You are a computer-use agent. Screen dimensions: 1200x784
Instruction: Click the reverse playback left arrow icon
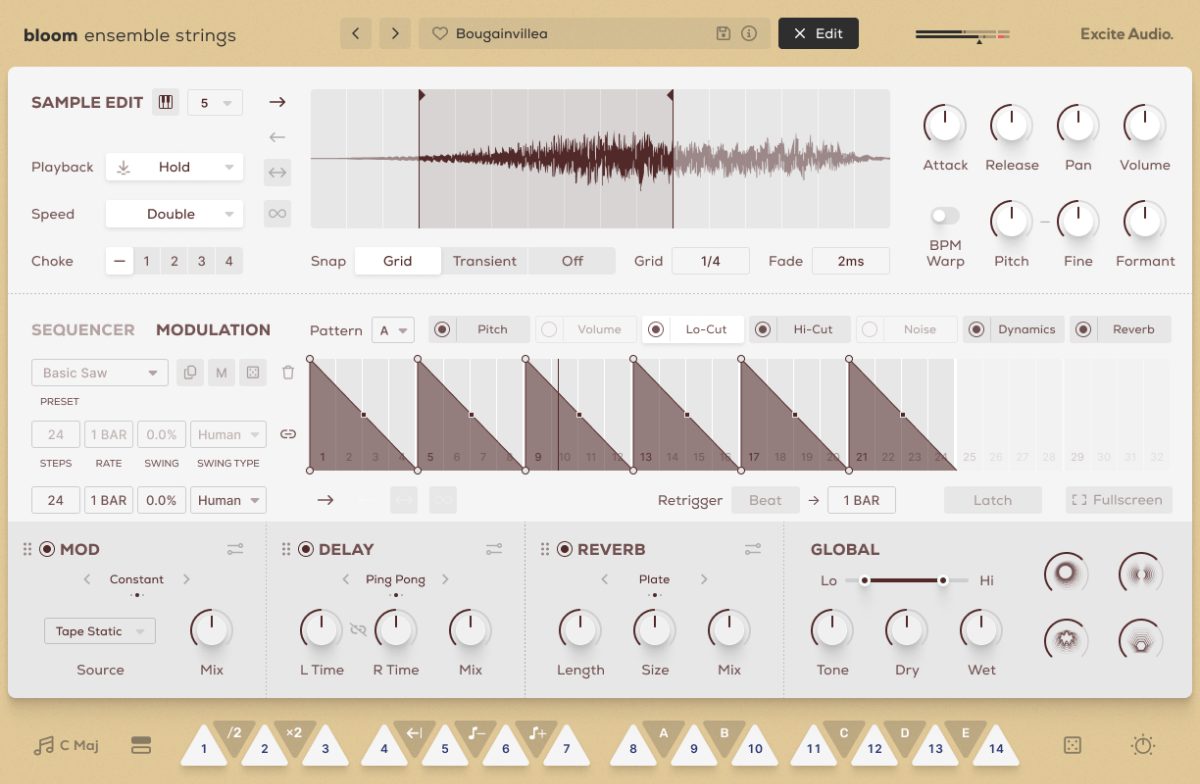coord(277,137)
